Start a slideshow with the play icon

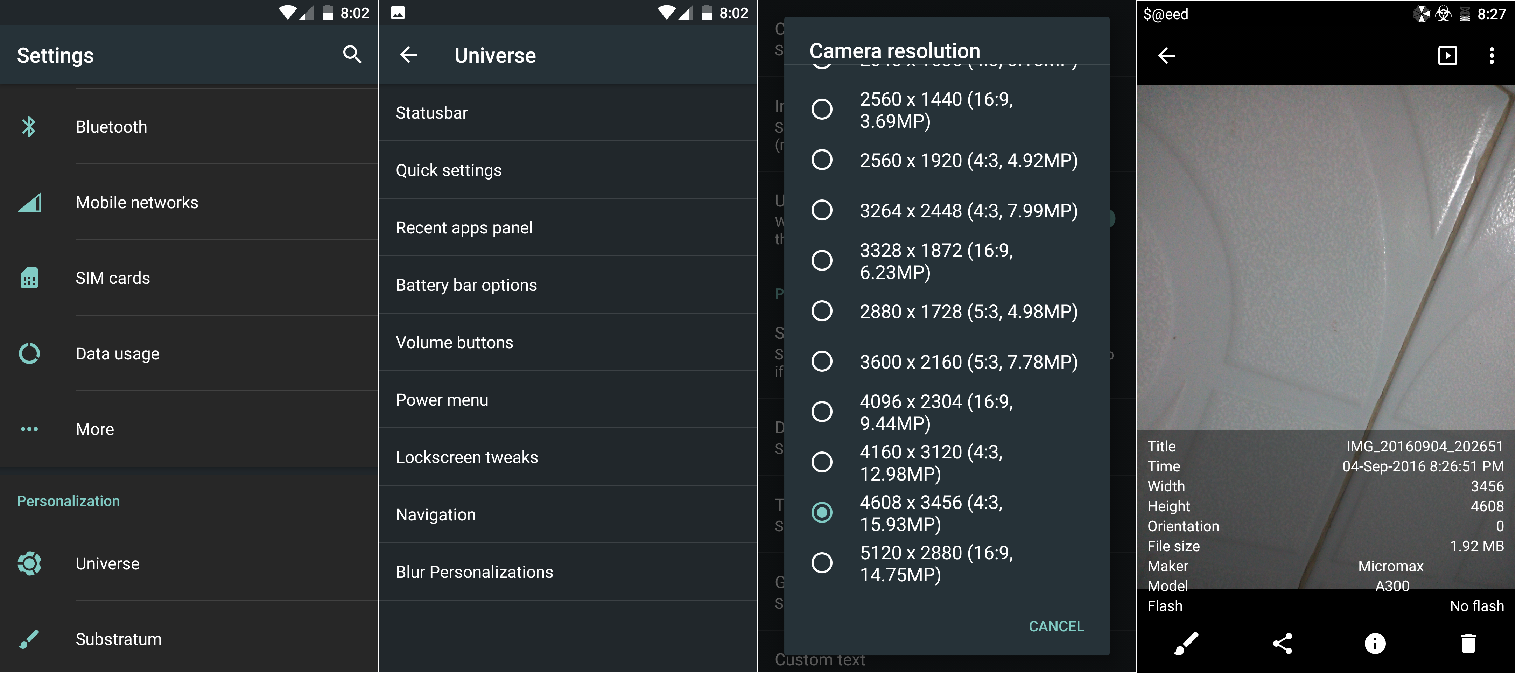tap(1446, 56)
